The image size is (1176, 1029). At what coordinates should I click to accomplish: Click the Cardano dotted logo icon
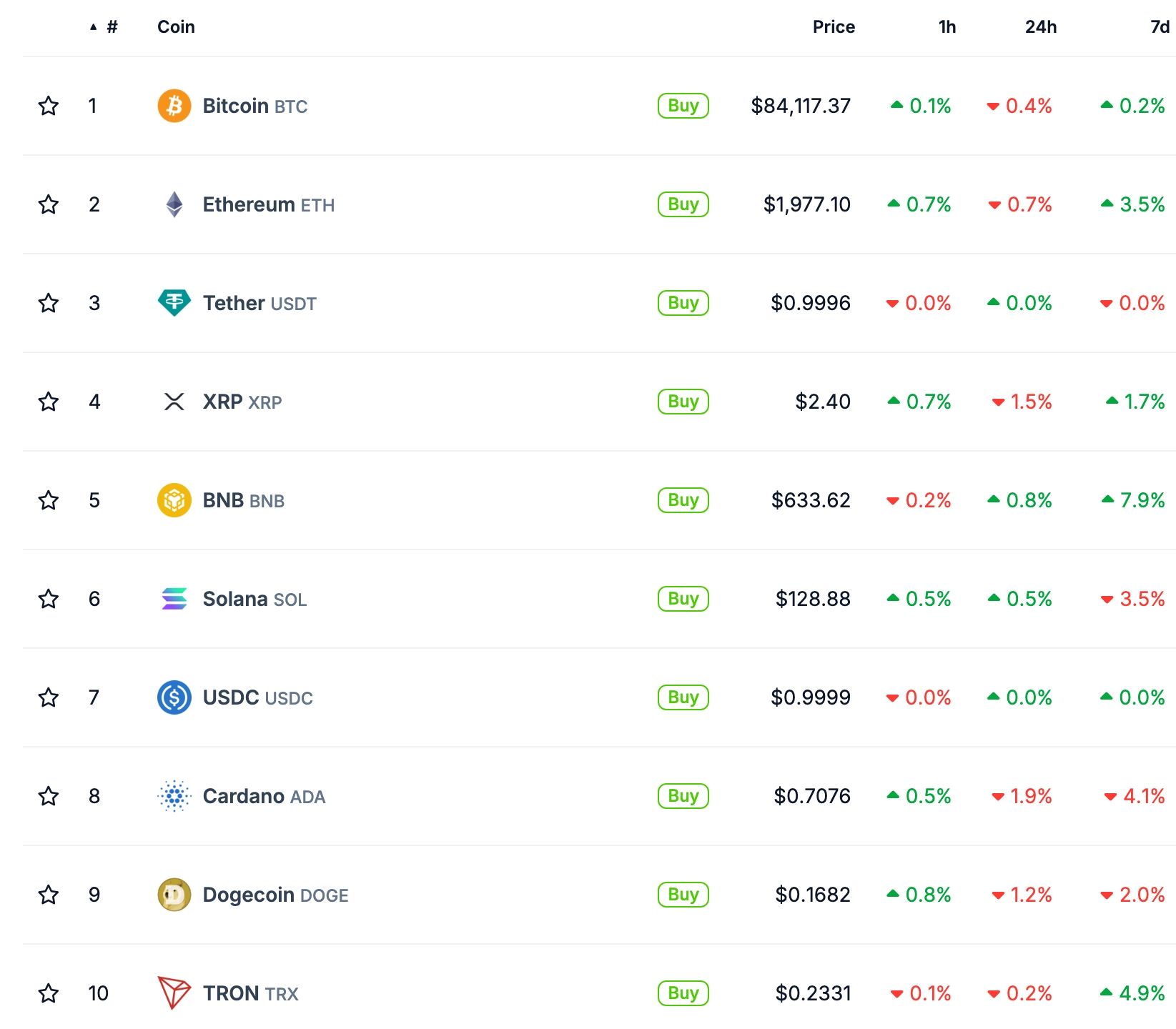pos(174,796)
